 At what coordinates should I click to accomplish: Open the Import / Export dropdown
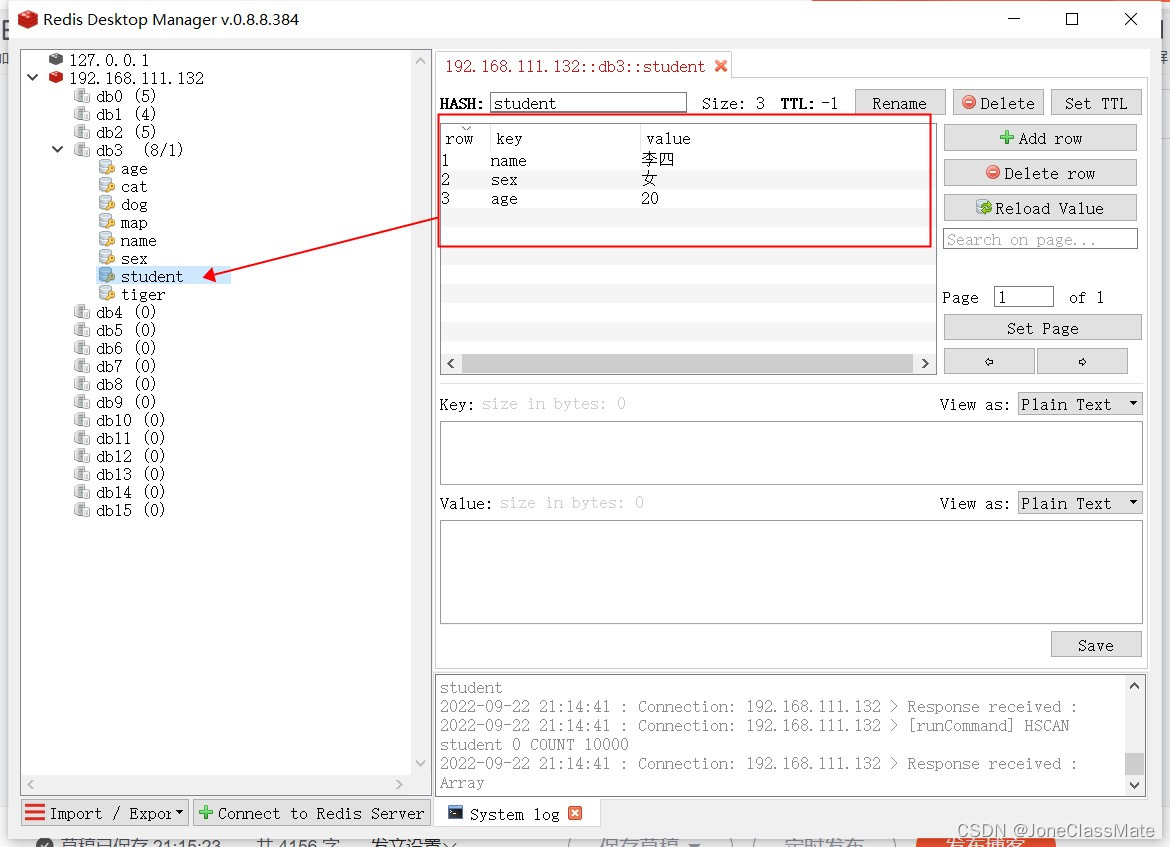(x=104, y=813)
